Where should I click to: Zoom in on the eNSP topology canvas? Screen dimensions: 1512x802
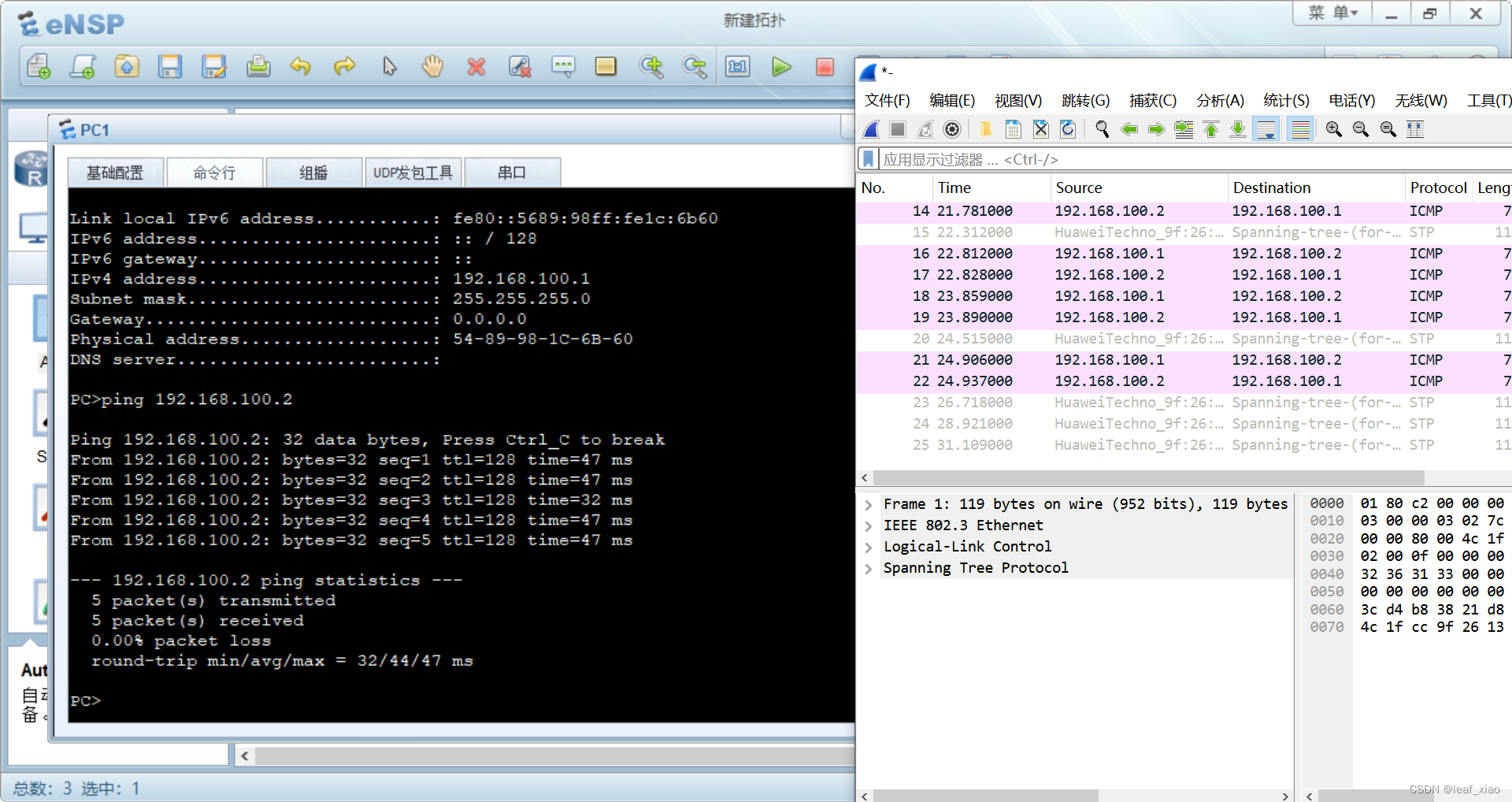pos(651,67)
